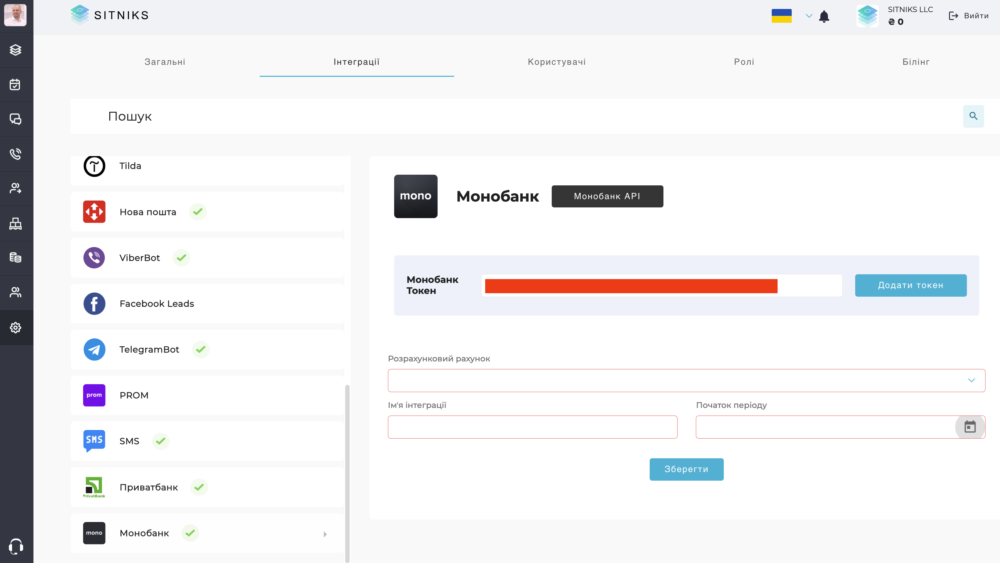This screenshot has height=563, width=1000.
Task: Open the chat messages sidebar icon
Action: [15, 119]
